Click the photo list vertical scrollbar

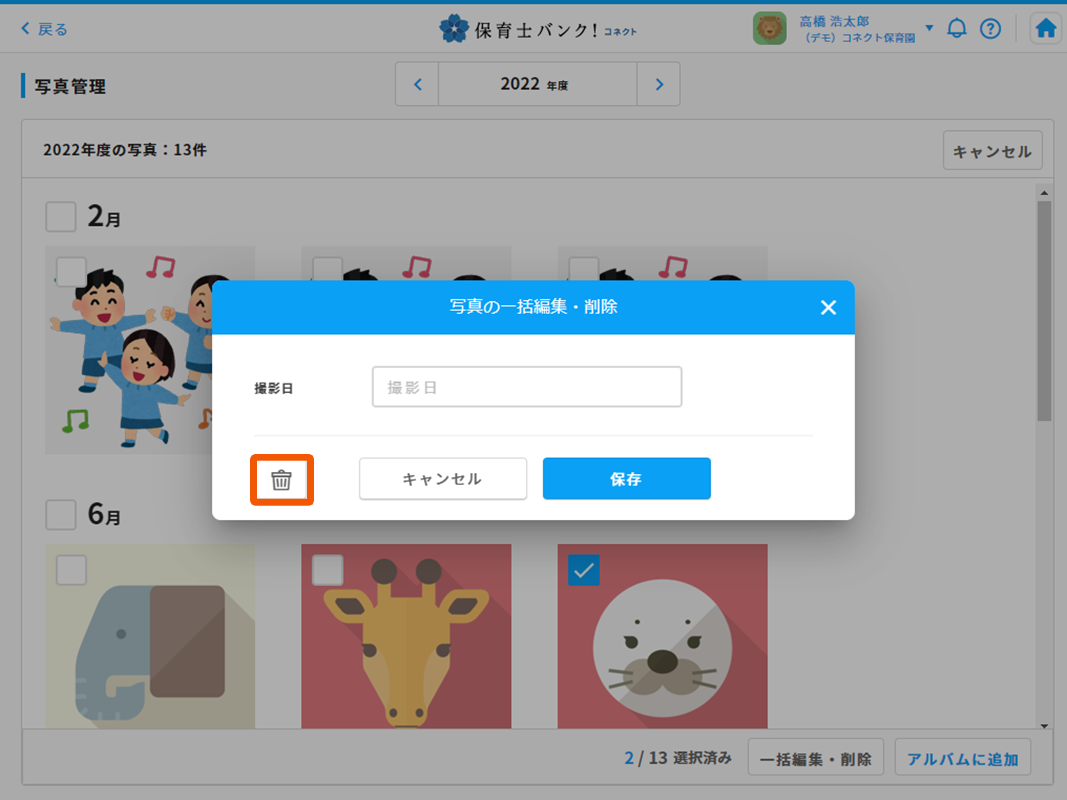1044,310
